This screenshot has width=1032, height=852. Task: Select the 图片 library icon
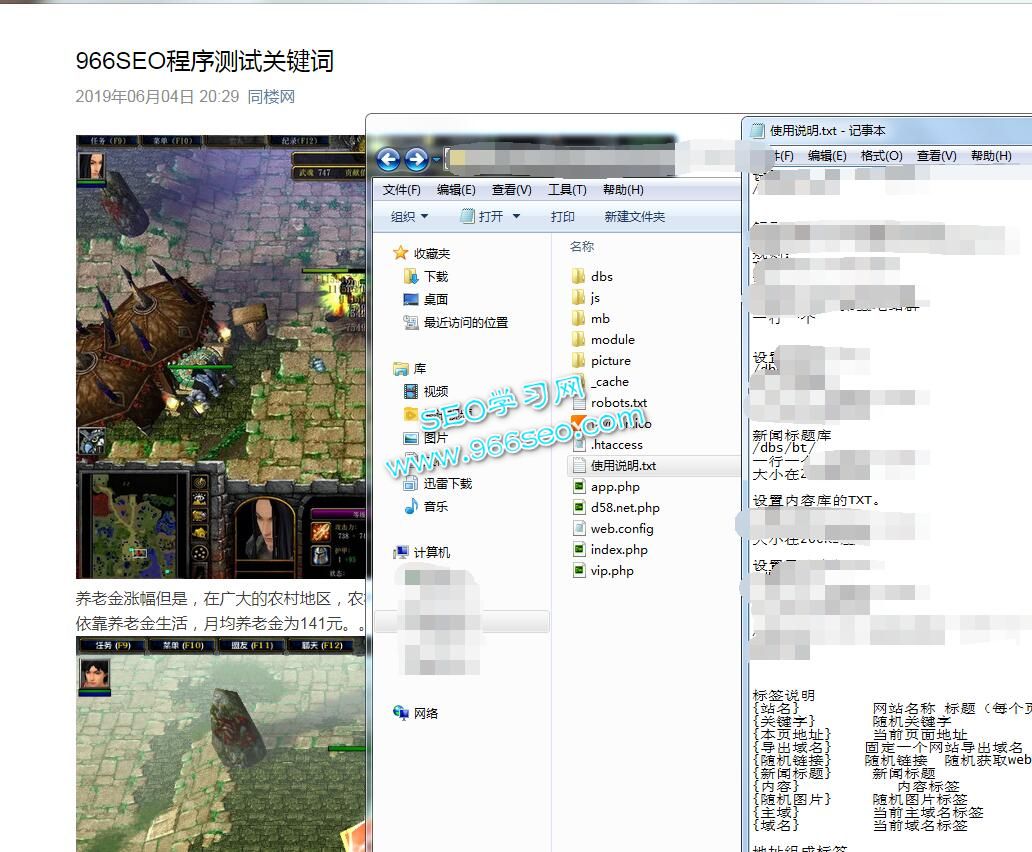[411, 438]
